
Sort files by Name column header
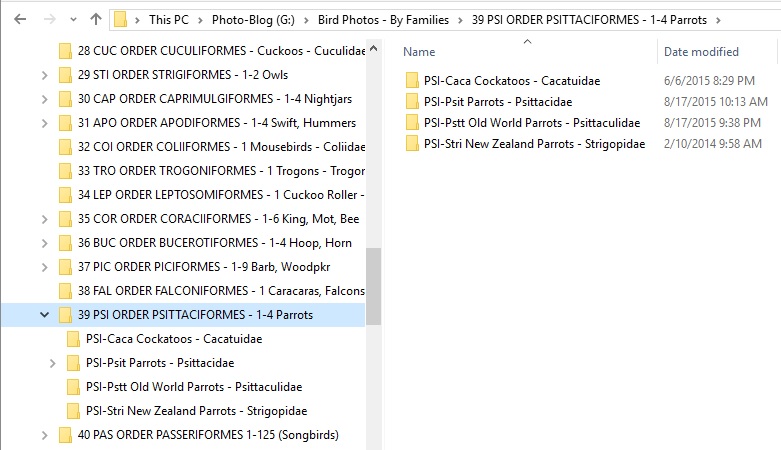(x=419, y=52)
